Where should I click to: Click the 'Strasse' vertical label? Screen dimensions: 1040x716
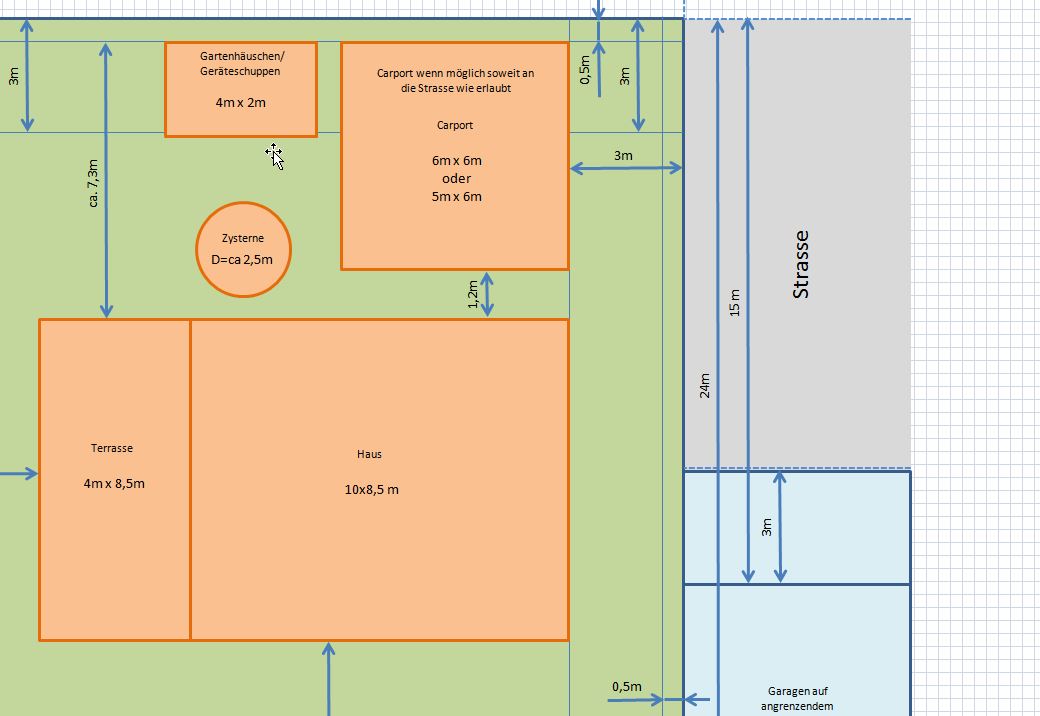coord(801,264)
